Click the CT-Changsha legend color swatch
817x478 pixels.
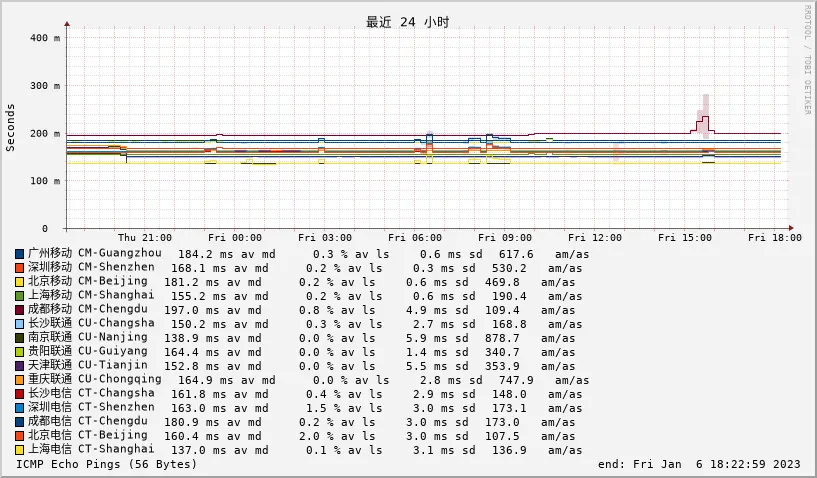pyautogui.click(x=20, y=394)
